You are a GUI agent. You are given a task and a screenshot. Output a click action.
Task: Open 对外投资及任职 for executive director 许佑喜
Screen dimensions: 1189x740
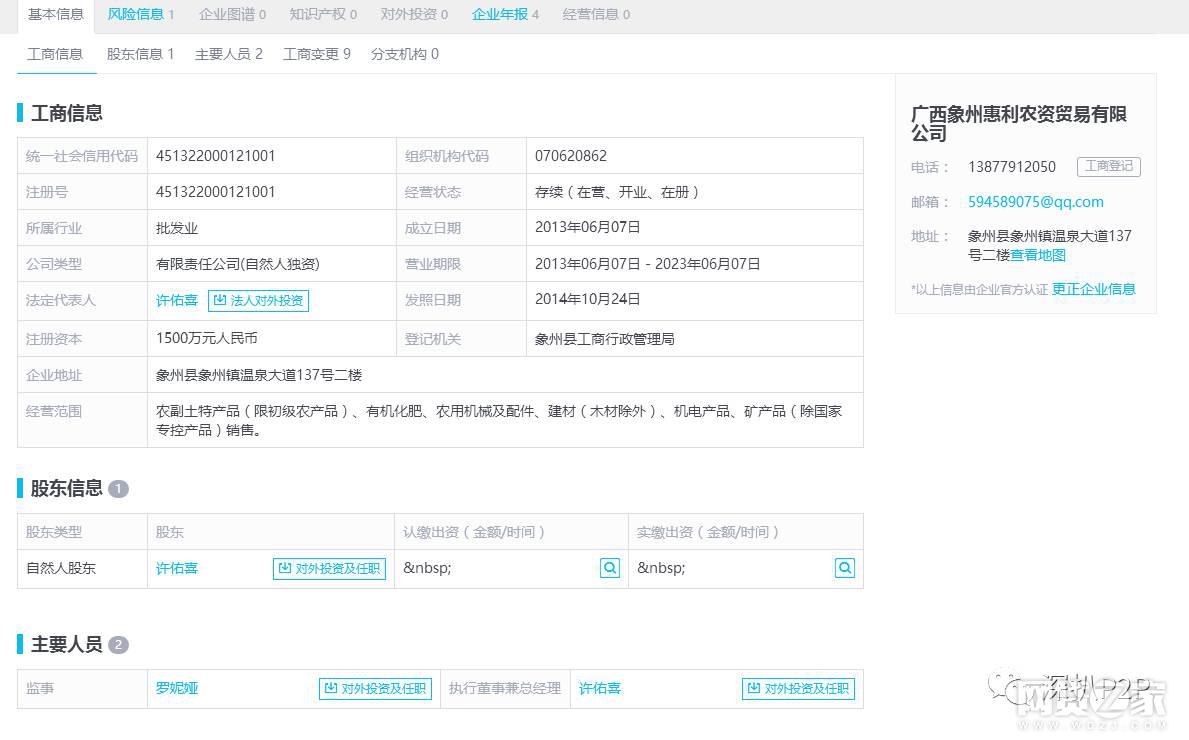click(798, 688)
